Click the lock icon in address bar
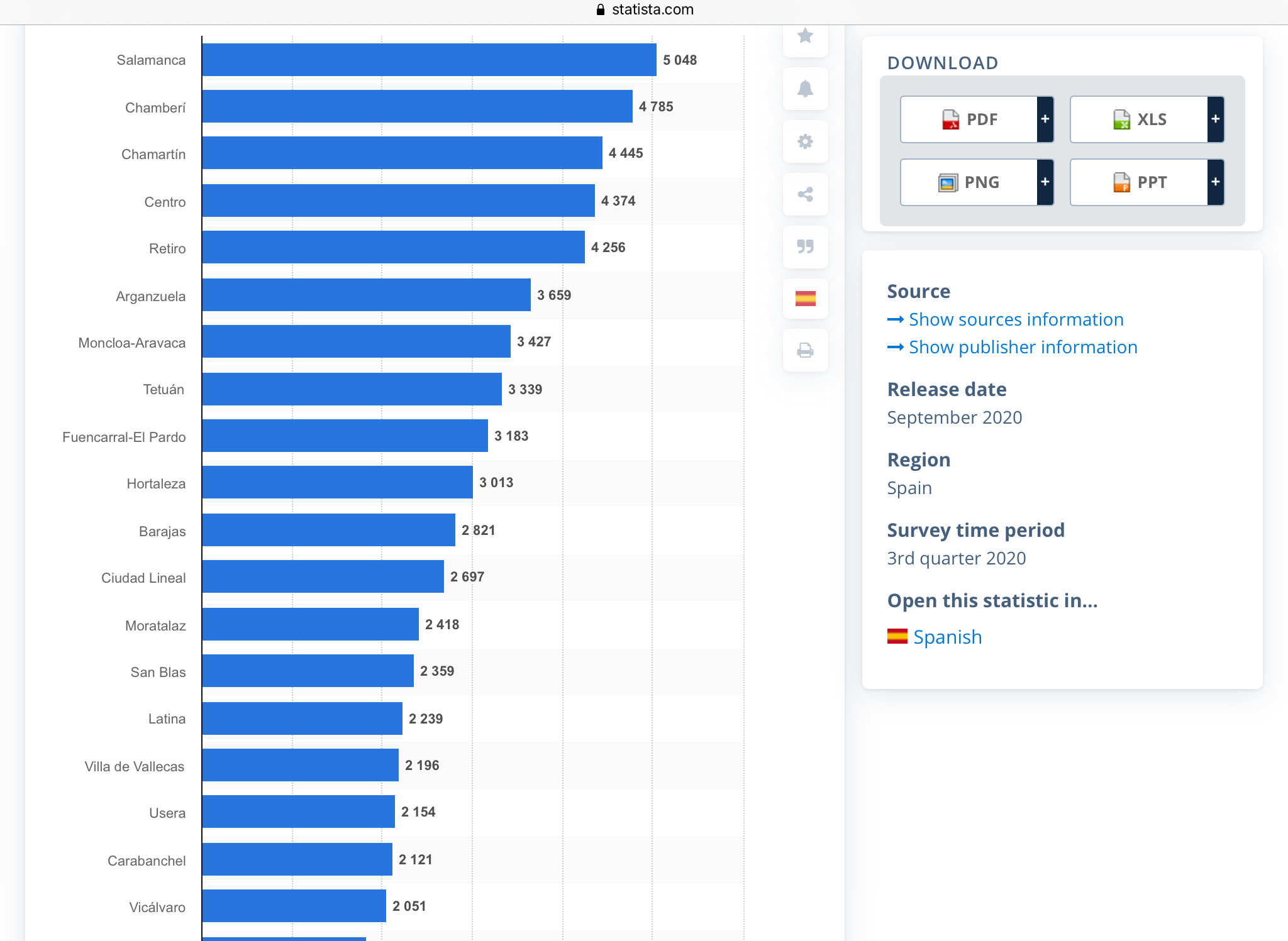1288x941 pixels. [x=600, y=9]
